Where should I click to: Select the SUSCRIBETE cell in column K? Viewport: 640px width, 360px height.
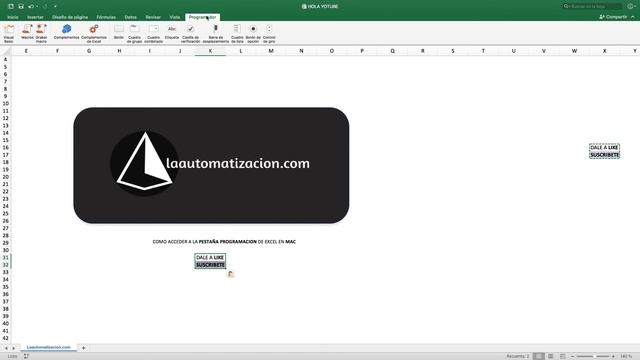click(210, 265)
